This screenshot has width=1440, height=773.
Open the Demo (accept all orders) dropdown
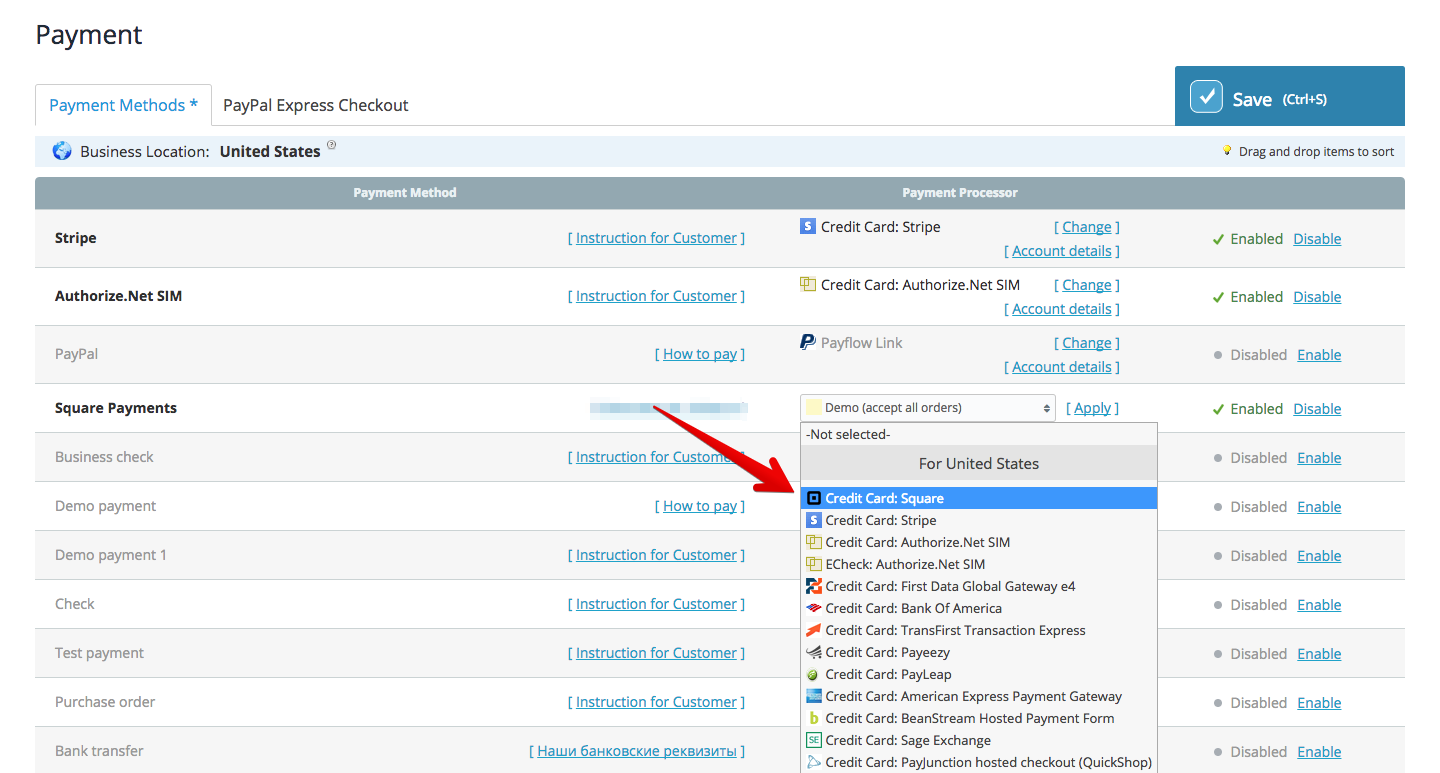927,408
